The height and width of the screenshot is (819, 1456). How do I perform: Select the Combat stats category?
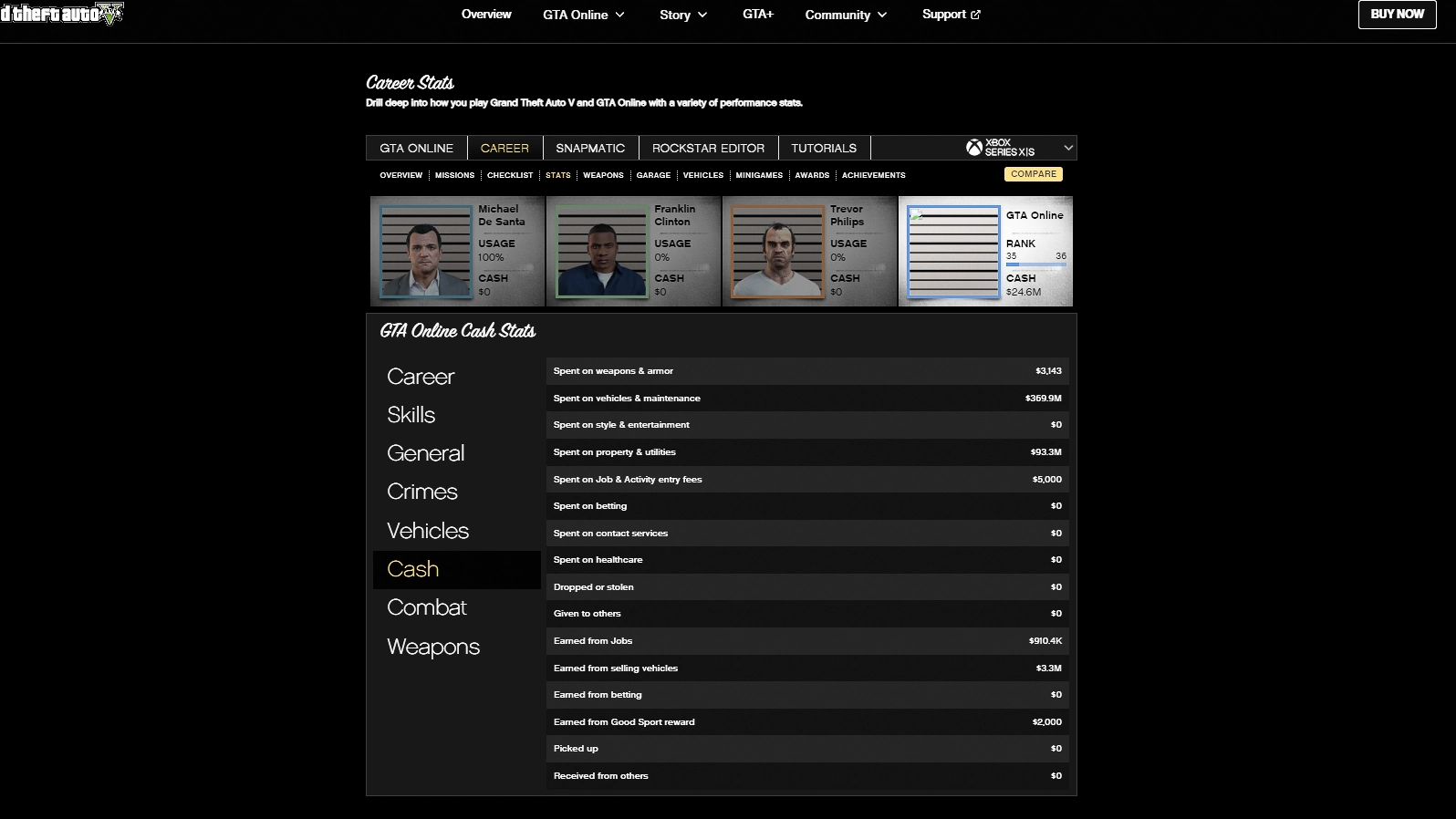tap(426, 607)
